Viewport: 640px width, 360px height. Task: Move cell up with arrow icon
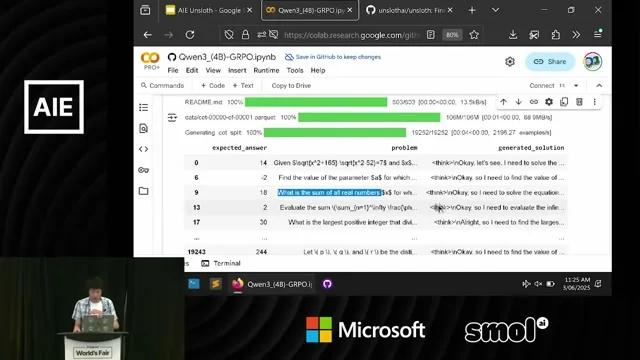point(503,102)
